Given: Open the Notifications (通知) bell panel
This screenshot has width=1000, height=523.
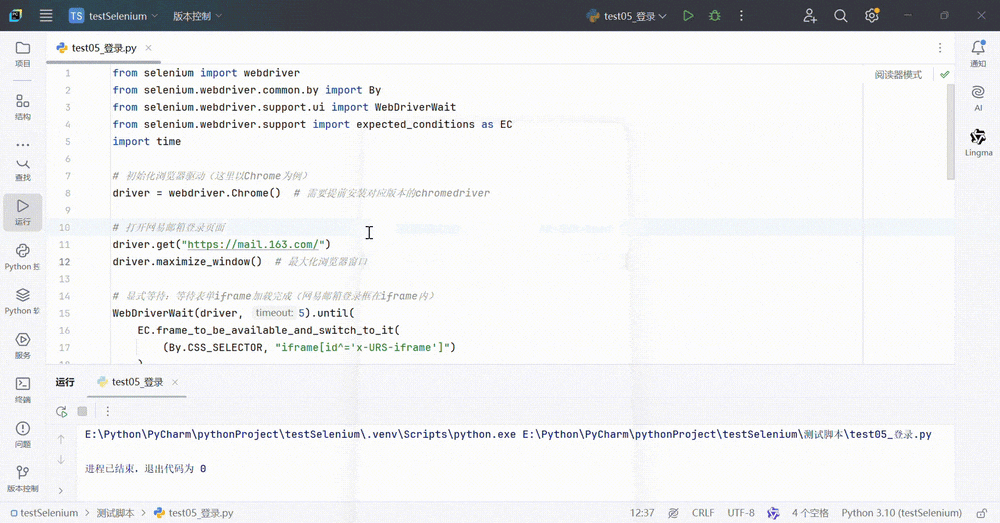Looking at the screenshot, I should [978, 53].
